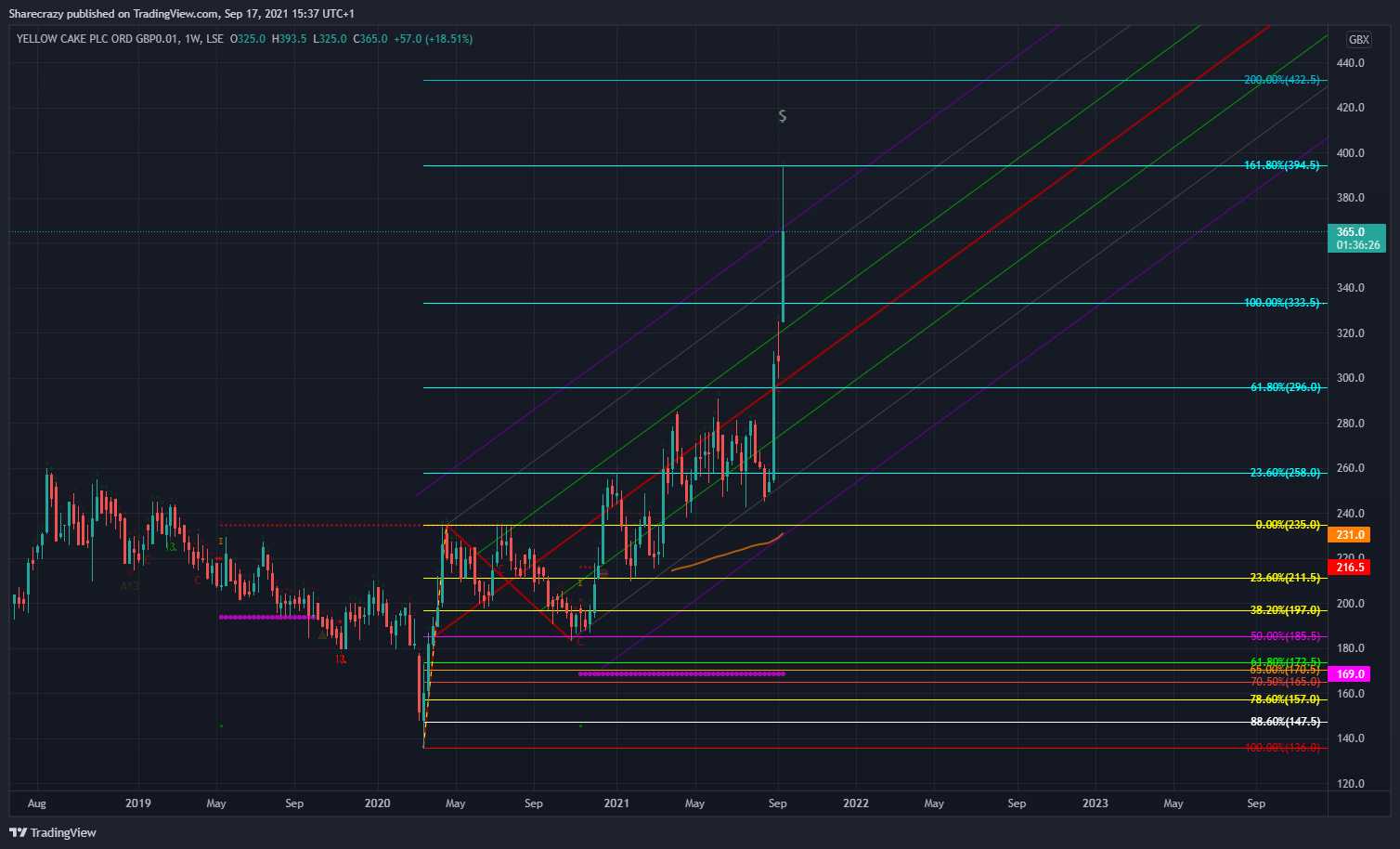Click 2020 on the time axis
This screenshot has height=849, width=1400.
click(377, 803)
